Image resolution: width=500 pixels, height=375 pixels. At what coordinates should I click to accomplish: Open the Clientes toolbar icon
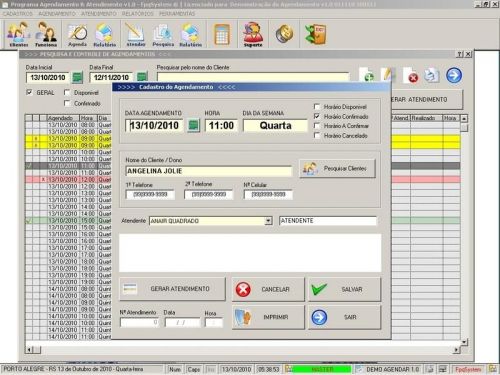(x=19, y=34)
